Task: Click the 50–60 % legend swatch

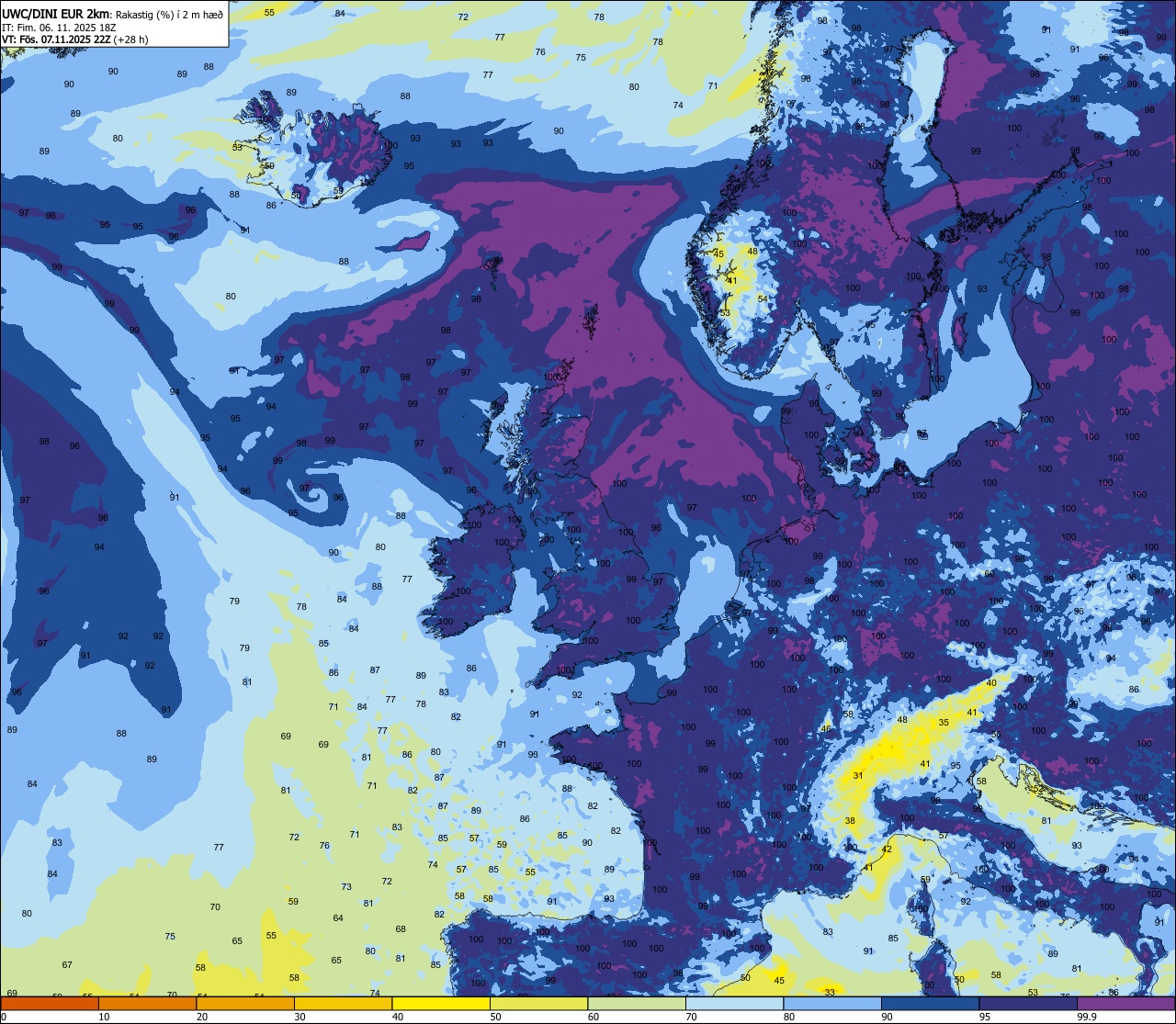Action: tap(538, 1004)
